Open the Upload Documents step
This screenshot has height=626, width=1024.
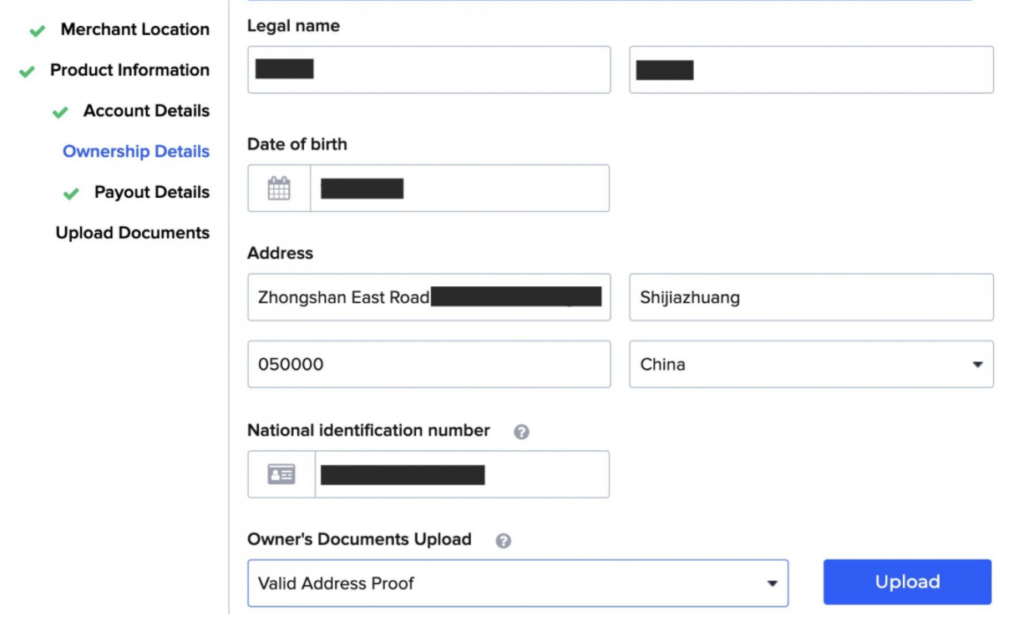[x=133, y=233]
